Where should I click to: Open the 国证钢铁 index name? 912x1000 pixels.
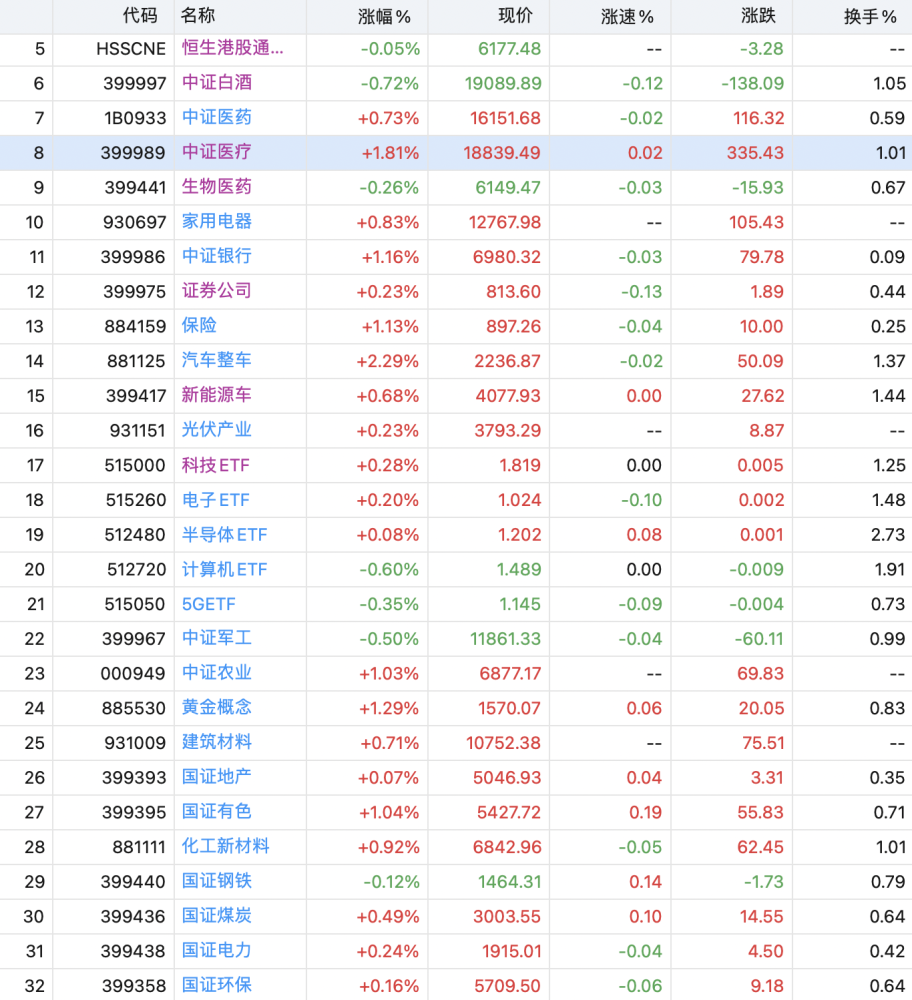point(217,881)
